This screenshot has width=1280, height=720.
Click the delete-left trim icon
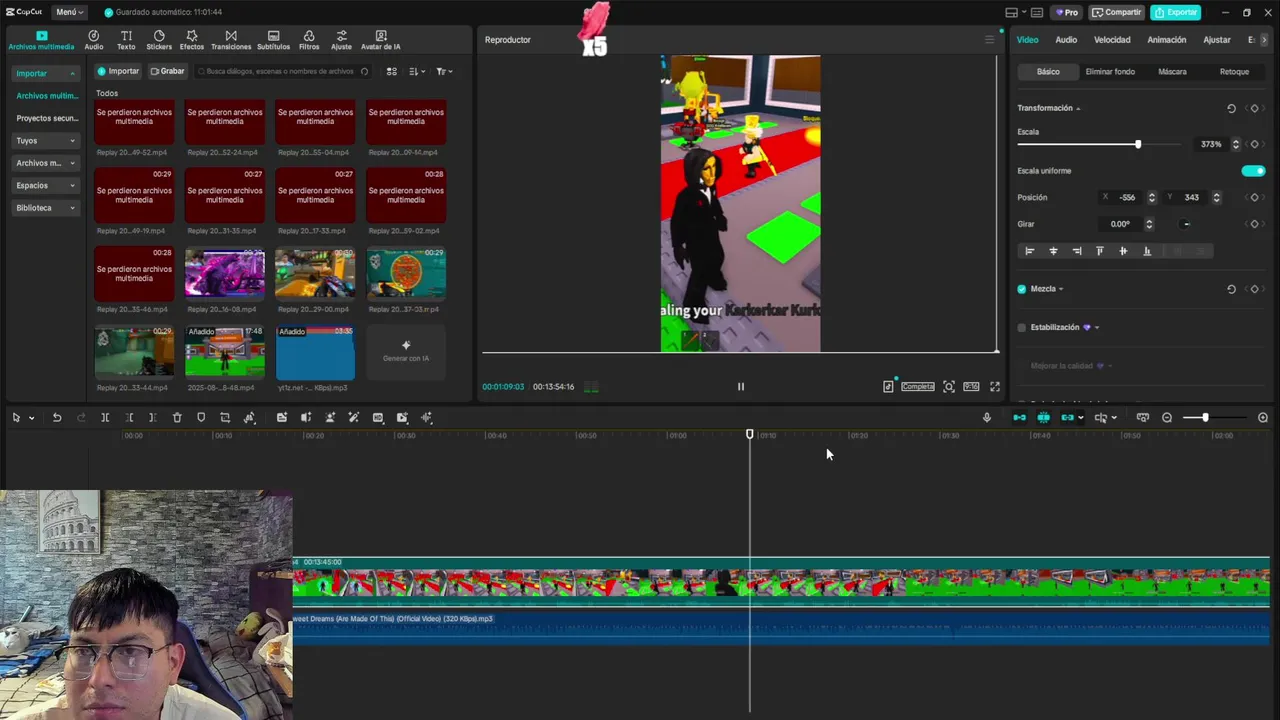point(129,418)
